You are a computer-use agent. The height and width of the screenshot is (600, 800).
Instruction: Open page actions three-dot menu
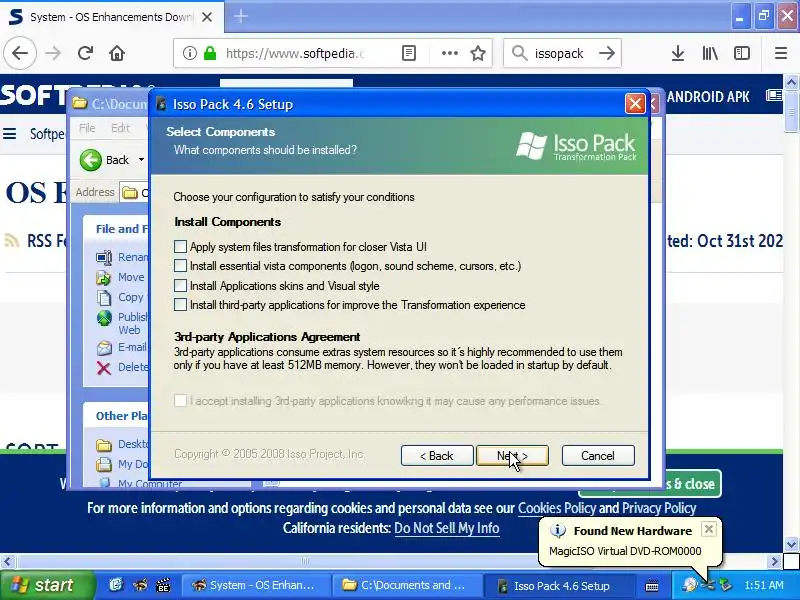tap(449, 53)
